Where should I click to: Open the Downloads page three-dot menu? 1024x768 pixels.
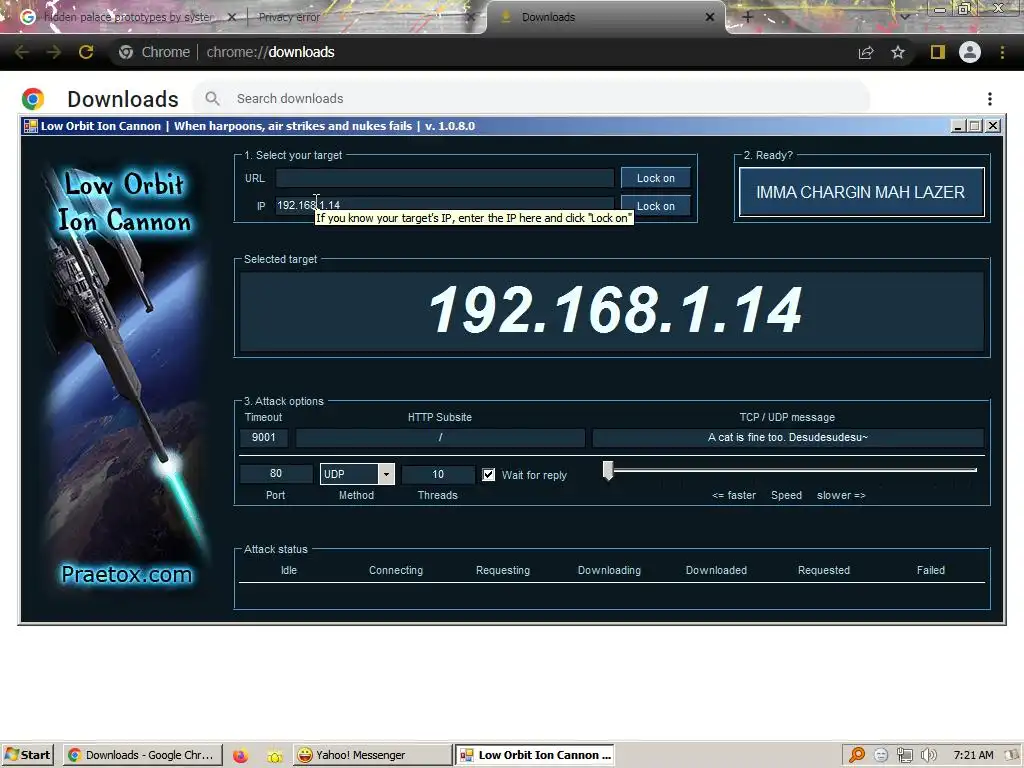click(990, 99)
